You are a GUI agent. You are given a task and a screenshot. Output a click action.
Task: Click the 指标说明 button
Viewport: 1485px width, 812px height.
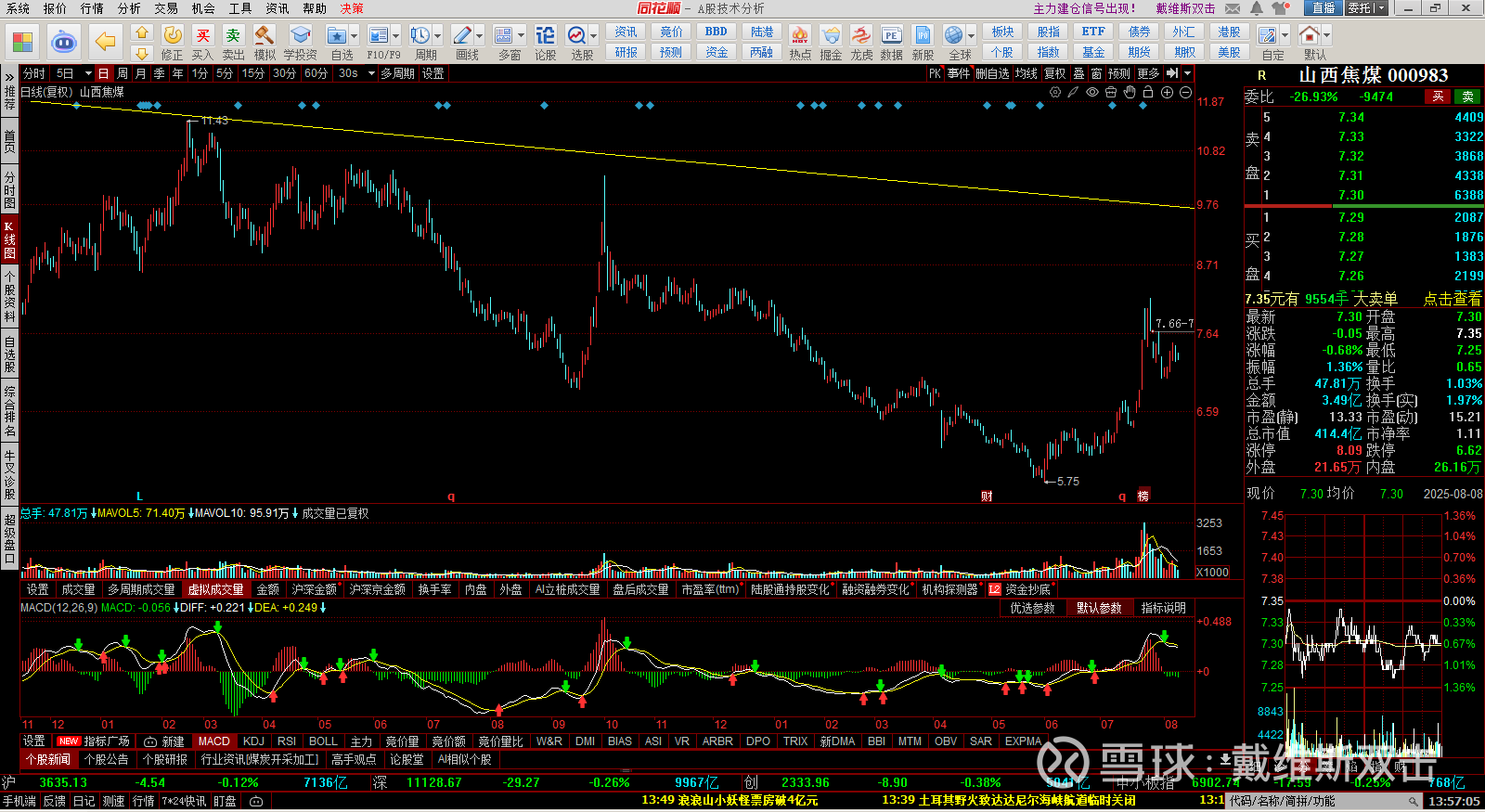click(x=1163, y=608)
